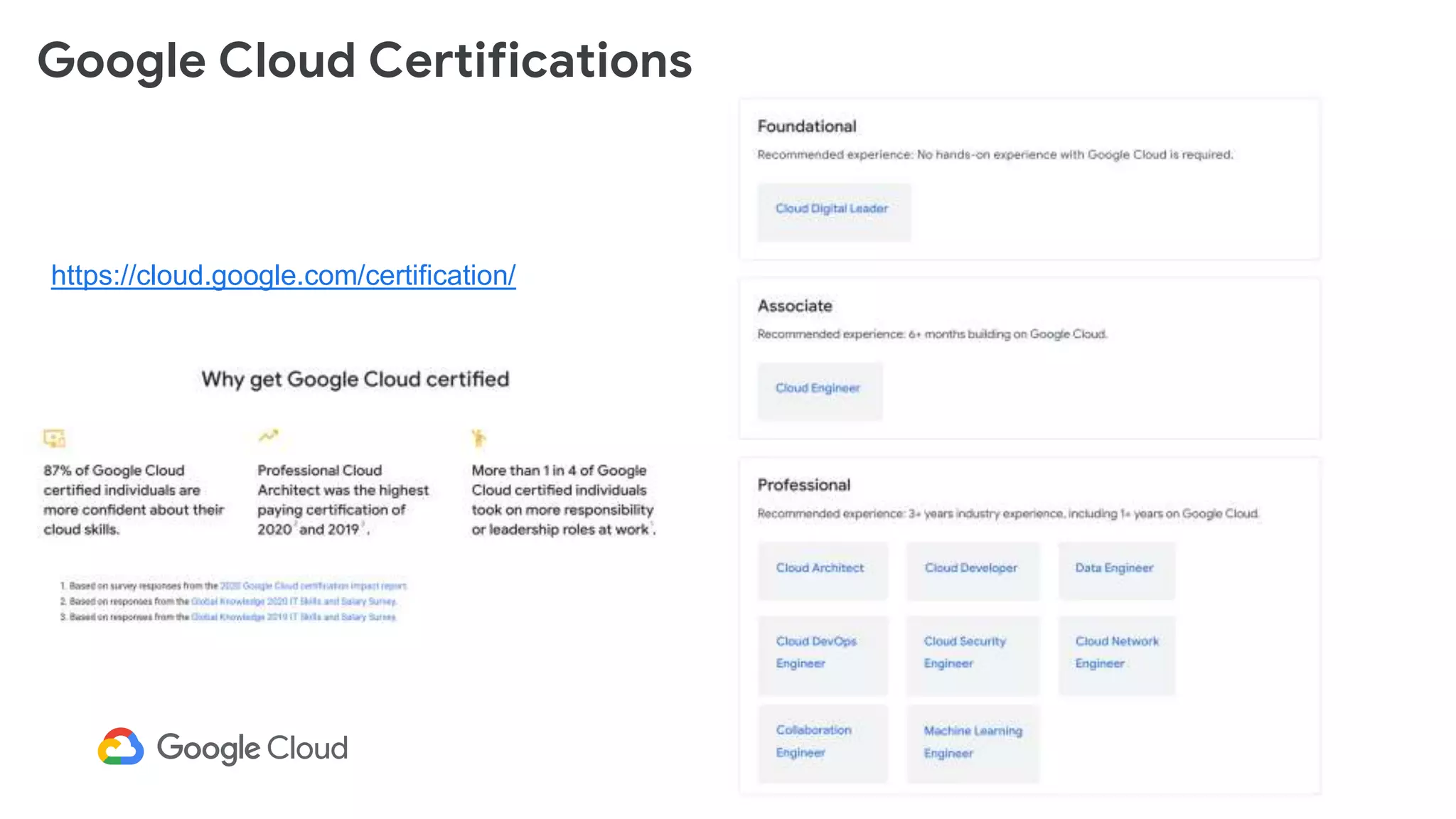1456x819 pixels.
Task: Click the Google Cloud wordmark text
Action: click(x=252, y=748)
